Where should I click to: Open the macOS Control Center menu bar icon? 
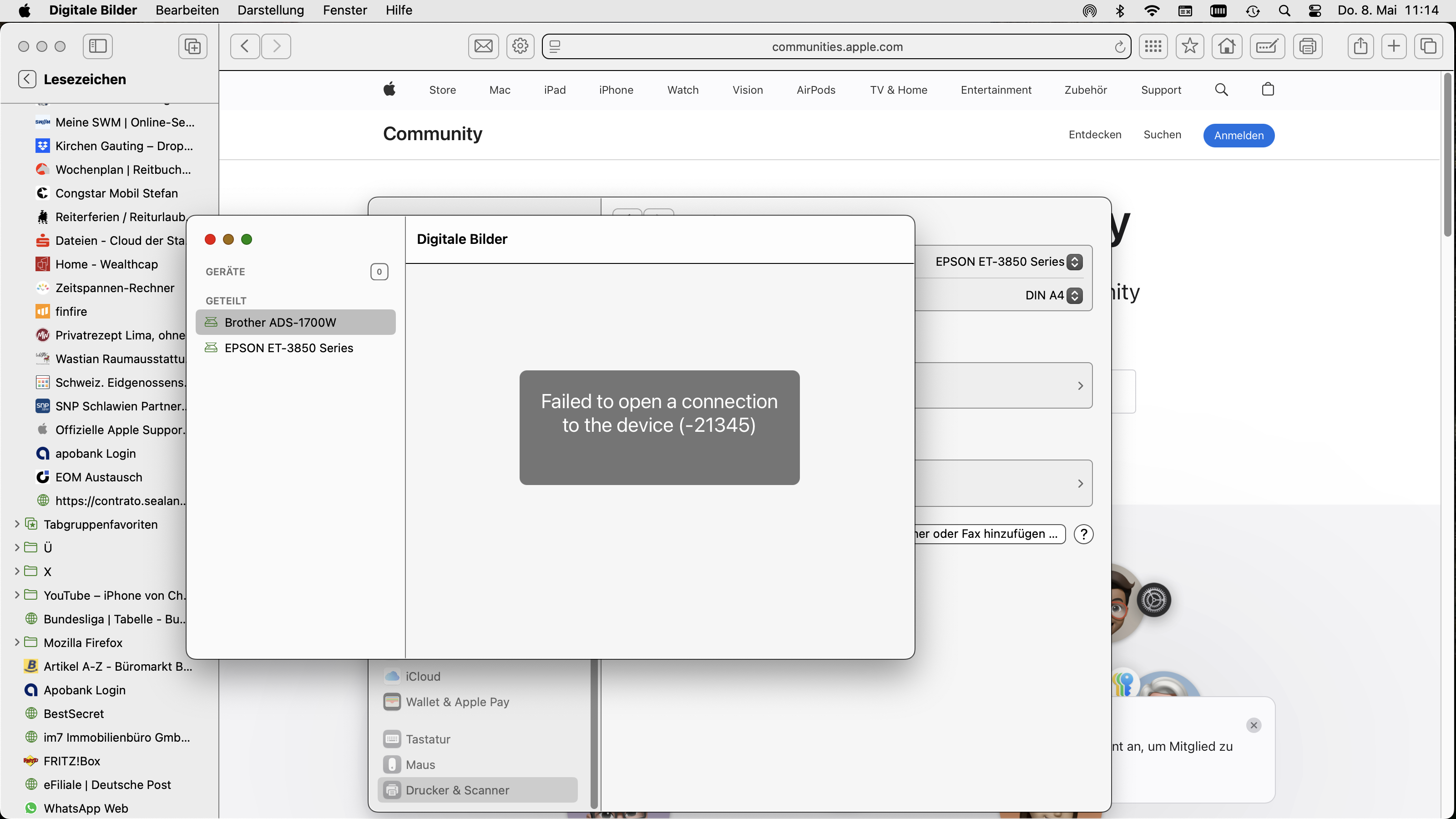(1314, 10)
